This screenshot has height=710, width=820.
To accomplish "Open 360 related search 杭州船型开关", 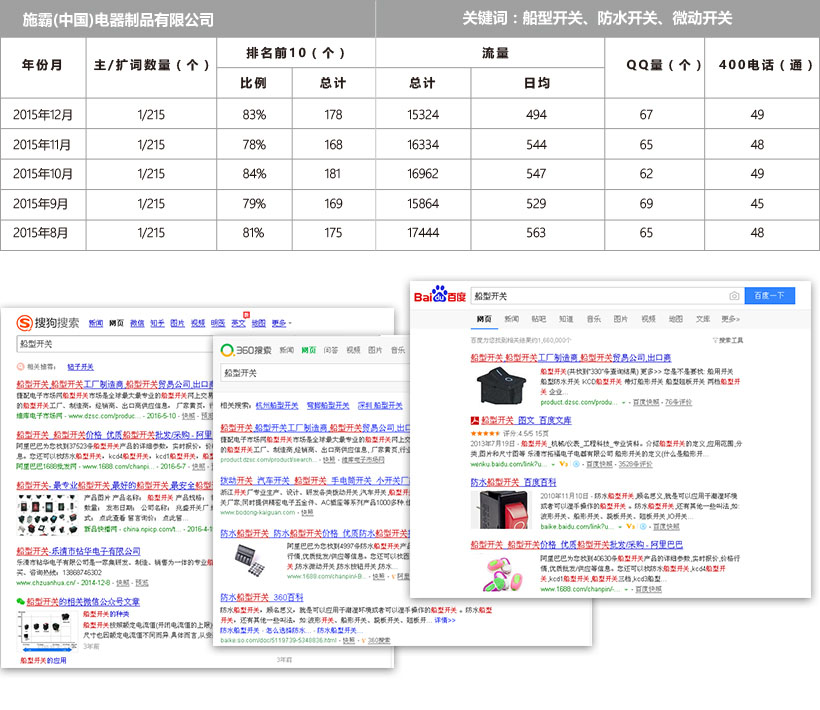I will click(277, 406).
